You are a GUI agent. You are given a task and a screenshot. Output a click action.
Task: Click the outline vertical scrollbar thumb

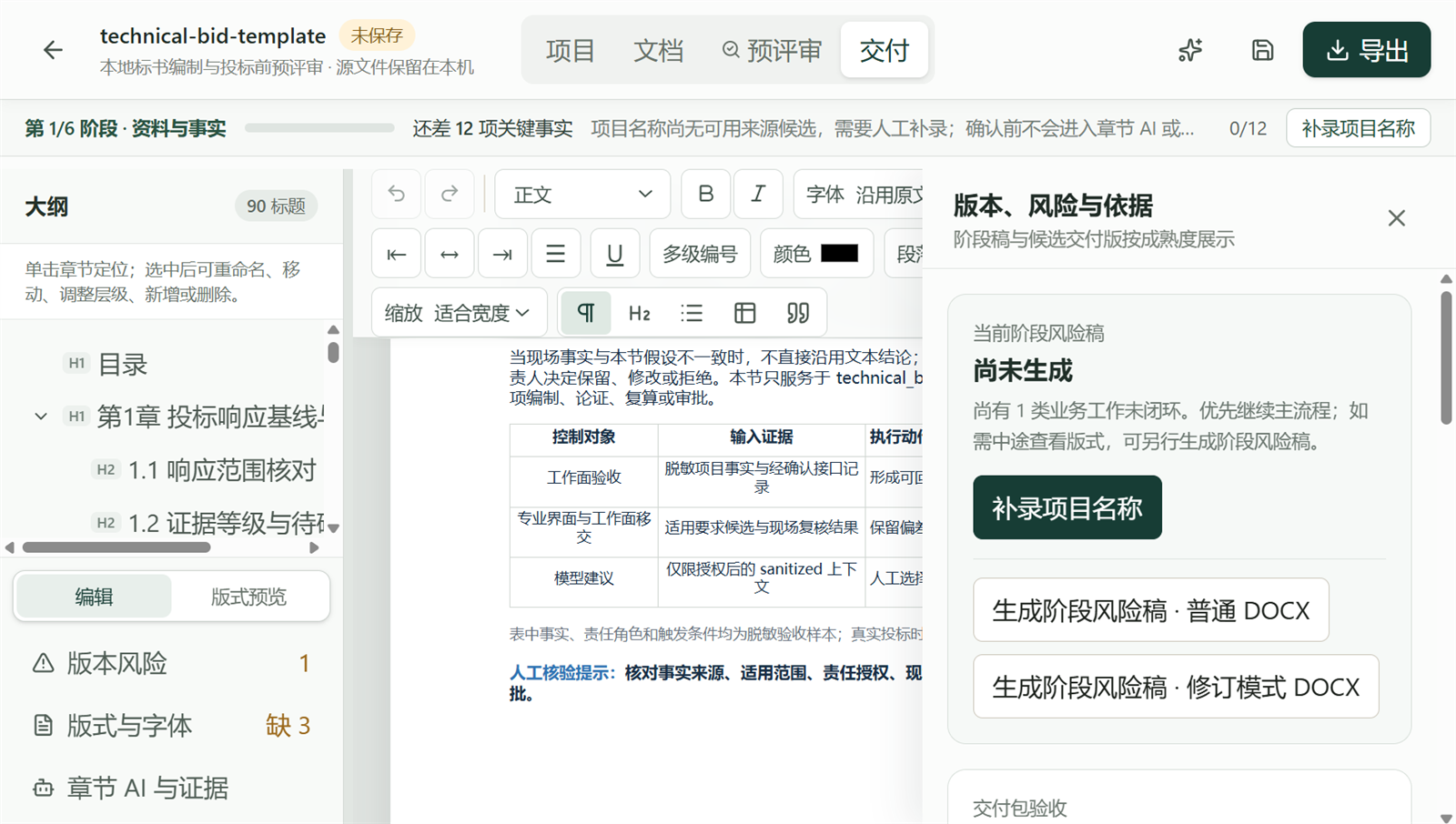333,352
